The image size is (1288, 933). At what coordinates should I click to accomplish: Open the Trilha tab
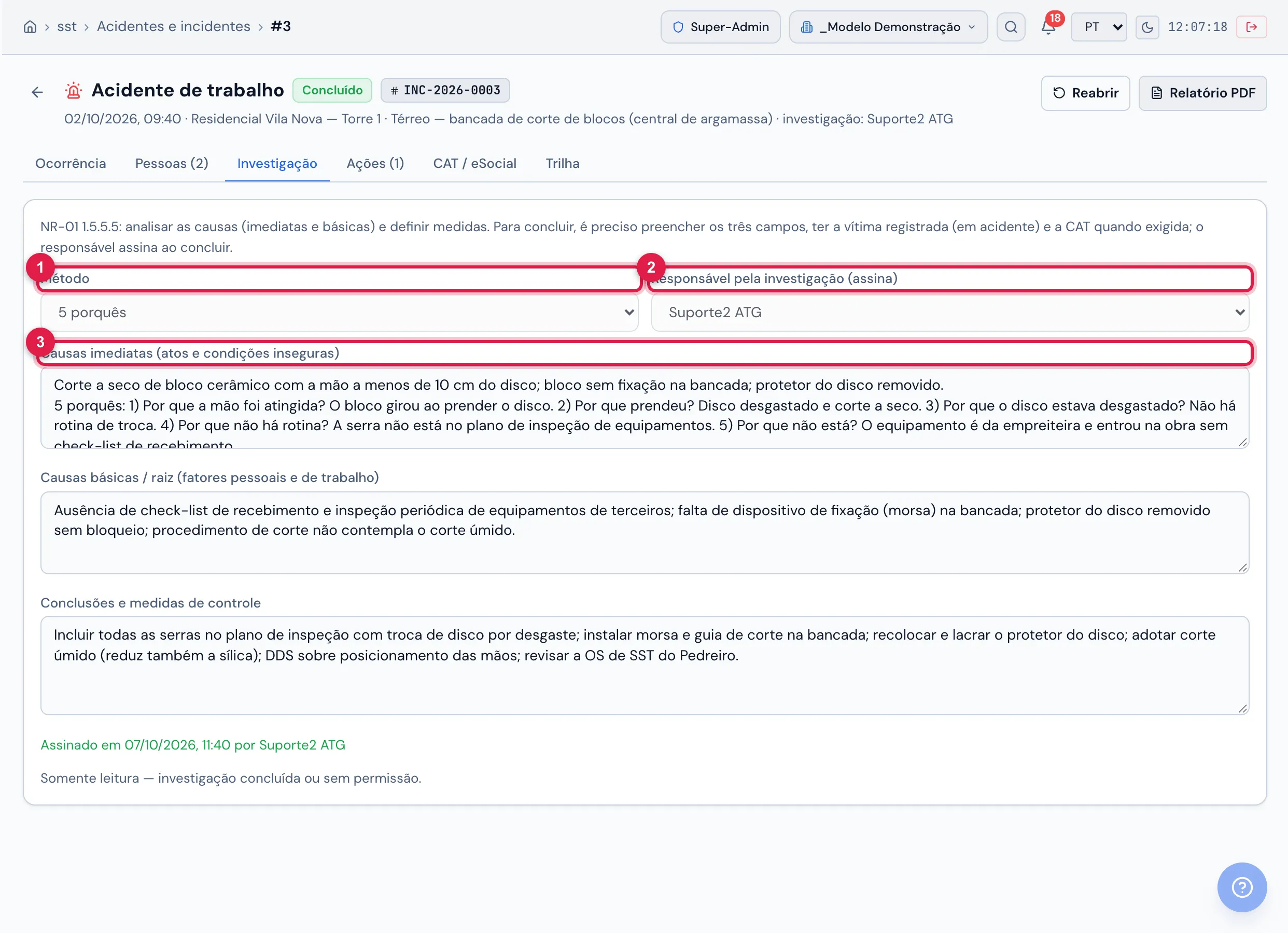click(562, 164)
